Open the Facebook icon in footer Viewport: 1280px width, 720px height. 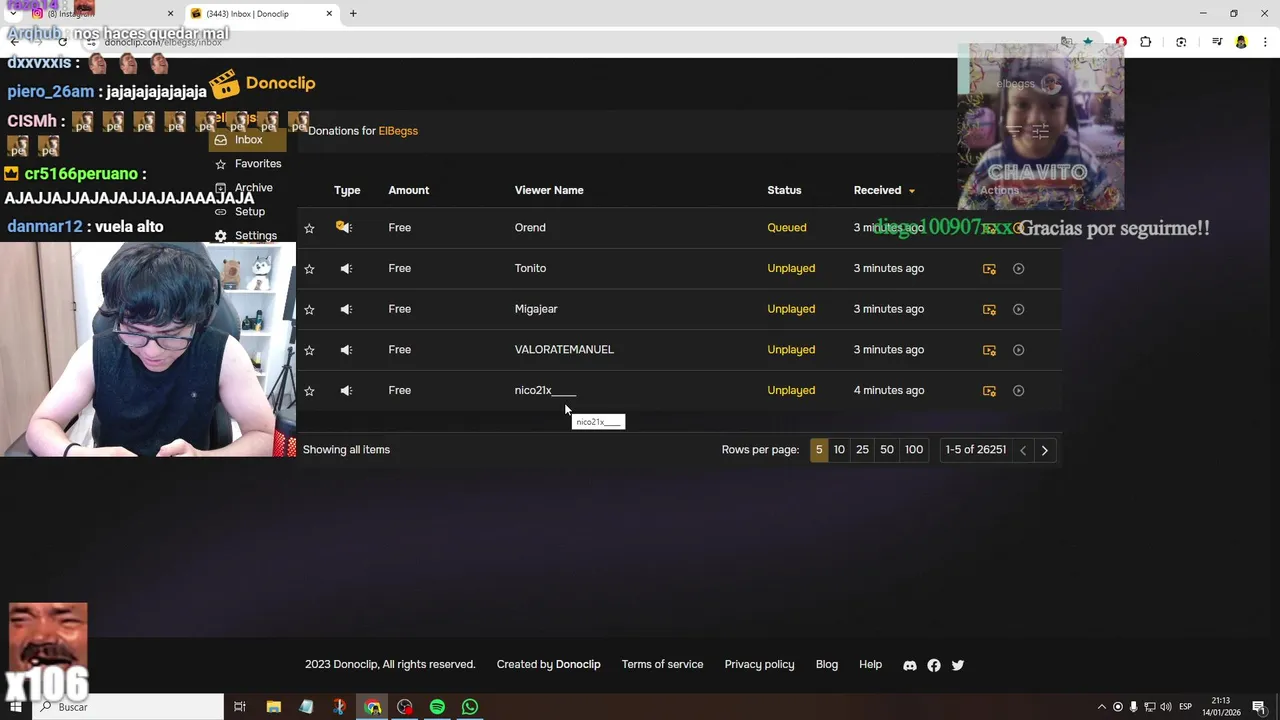[934, 666]
